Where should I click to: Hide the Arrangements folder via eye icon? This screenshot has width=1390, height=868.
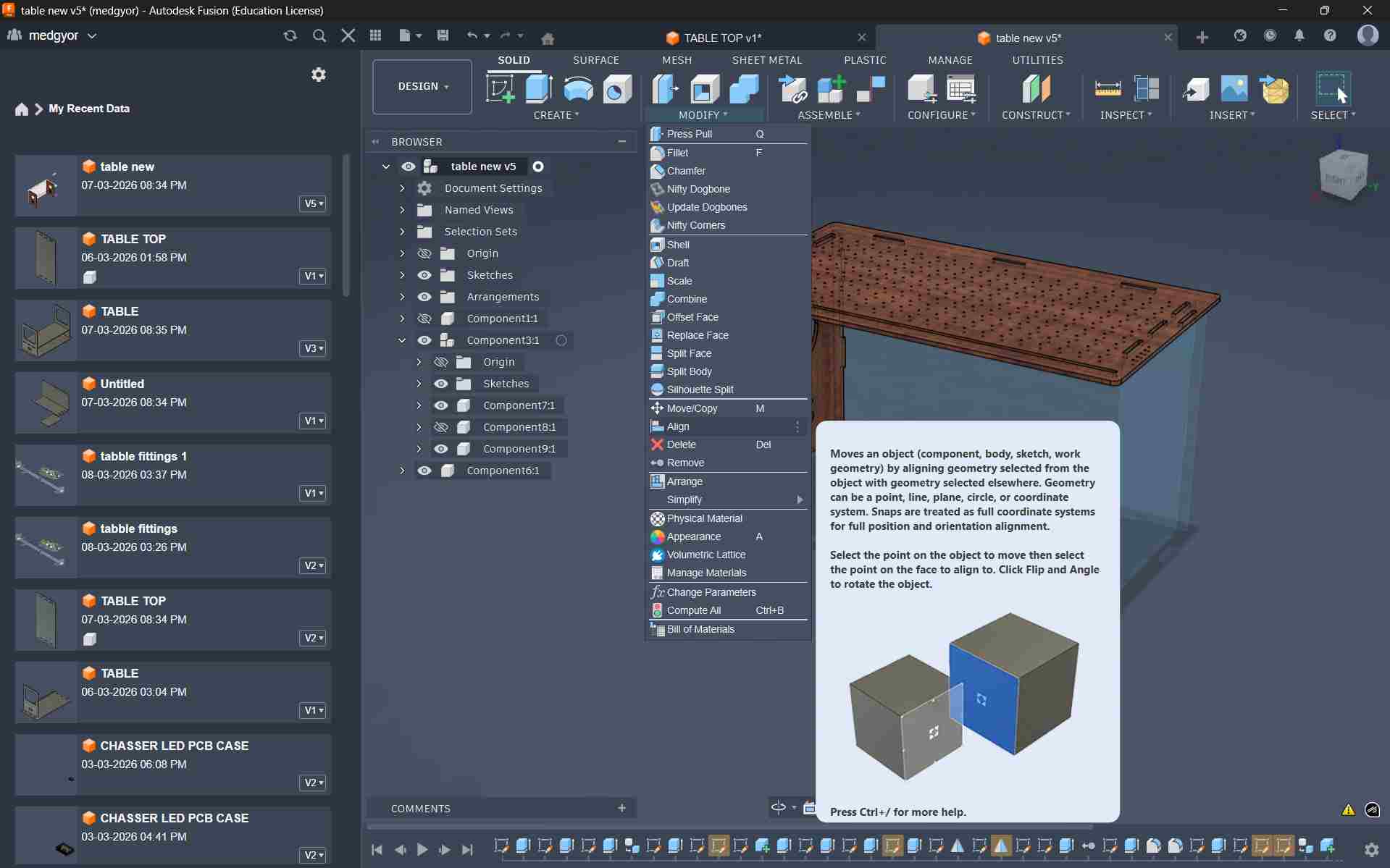(x=424, y=297)
